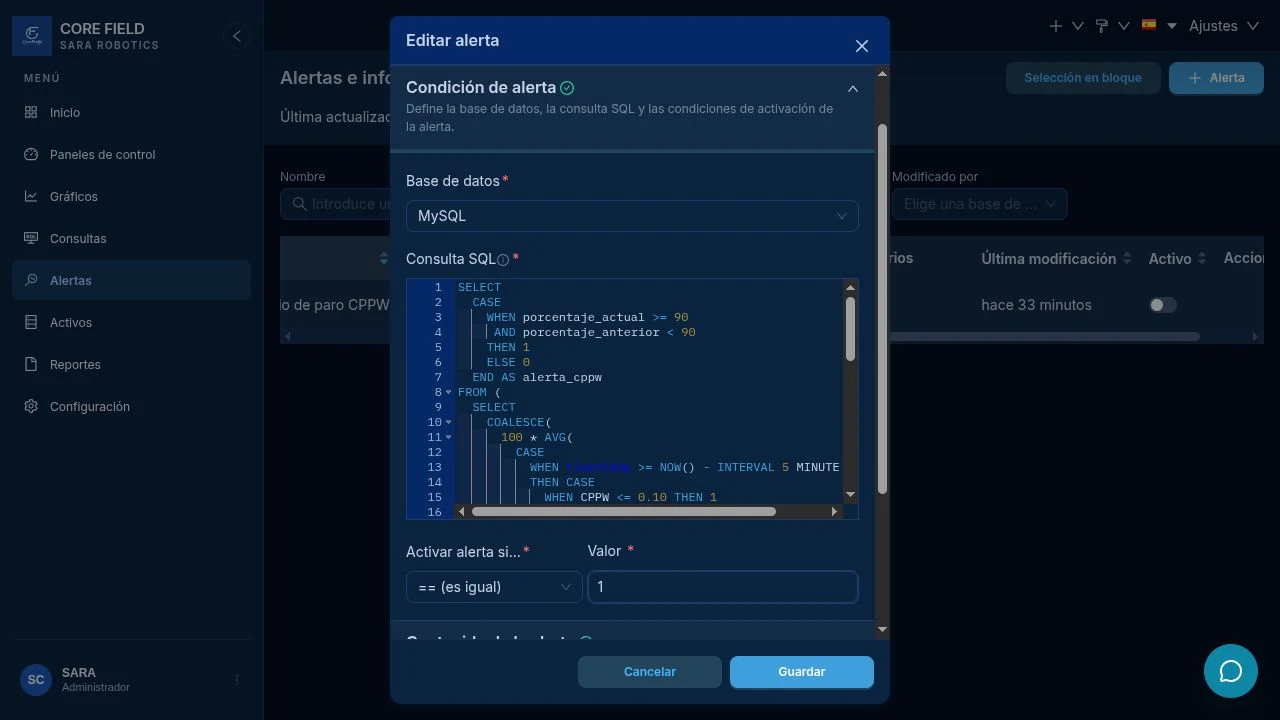Click the + Alerta button
This screenshot has width=1280, height=720.
[x=1216, y=77]
